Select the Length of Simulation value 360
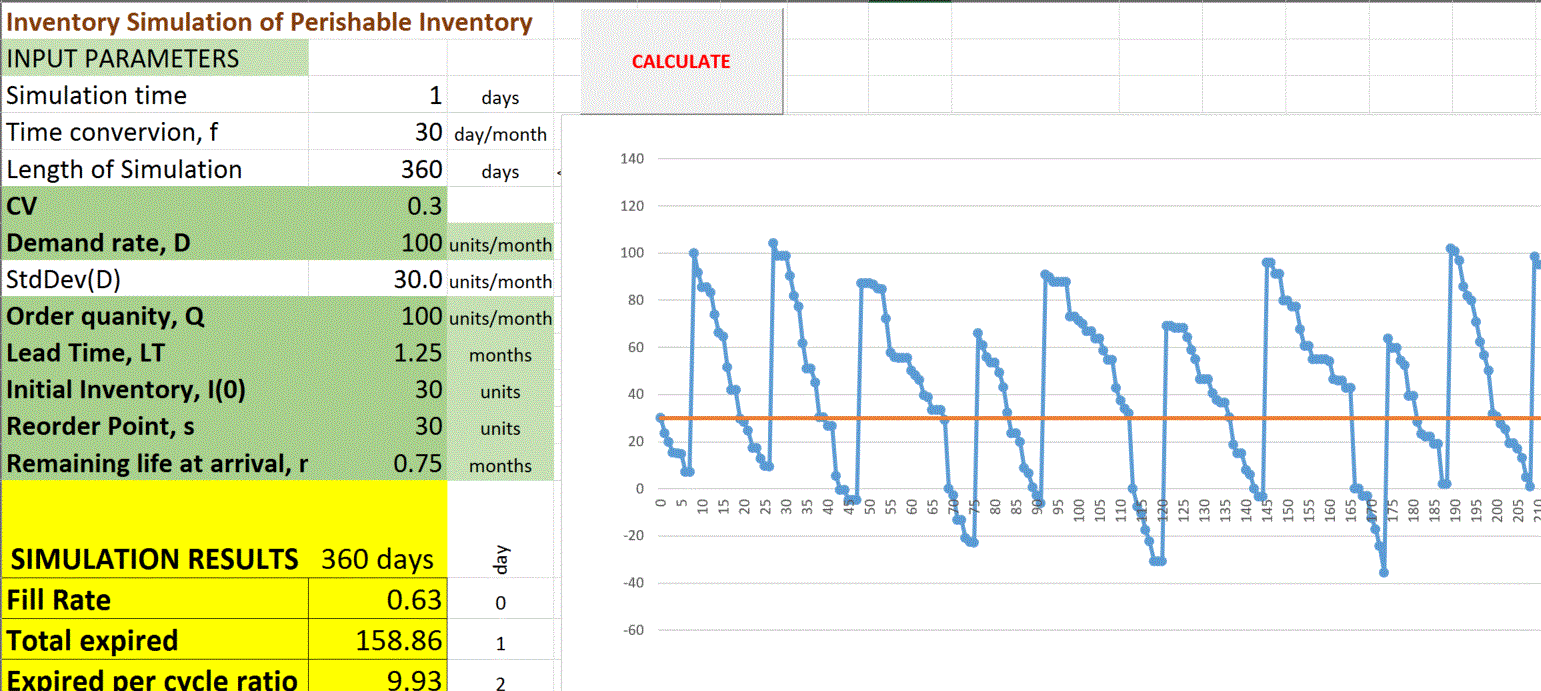 coord(378,170)
